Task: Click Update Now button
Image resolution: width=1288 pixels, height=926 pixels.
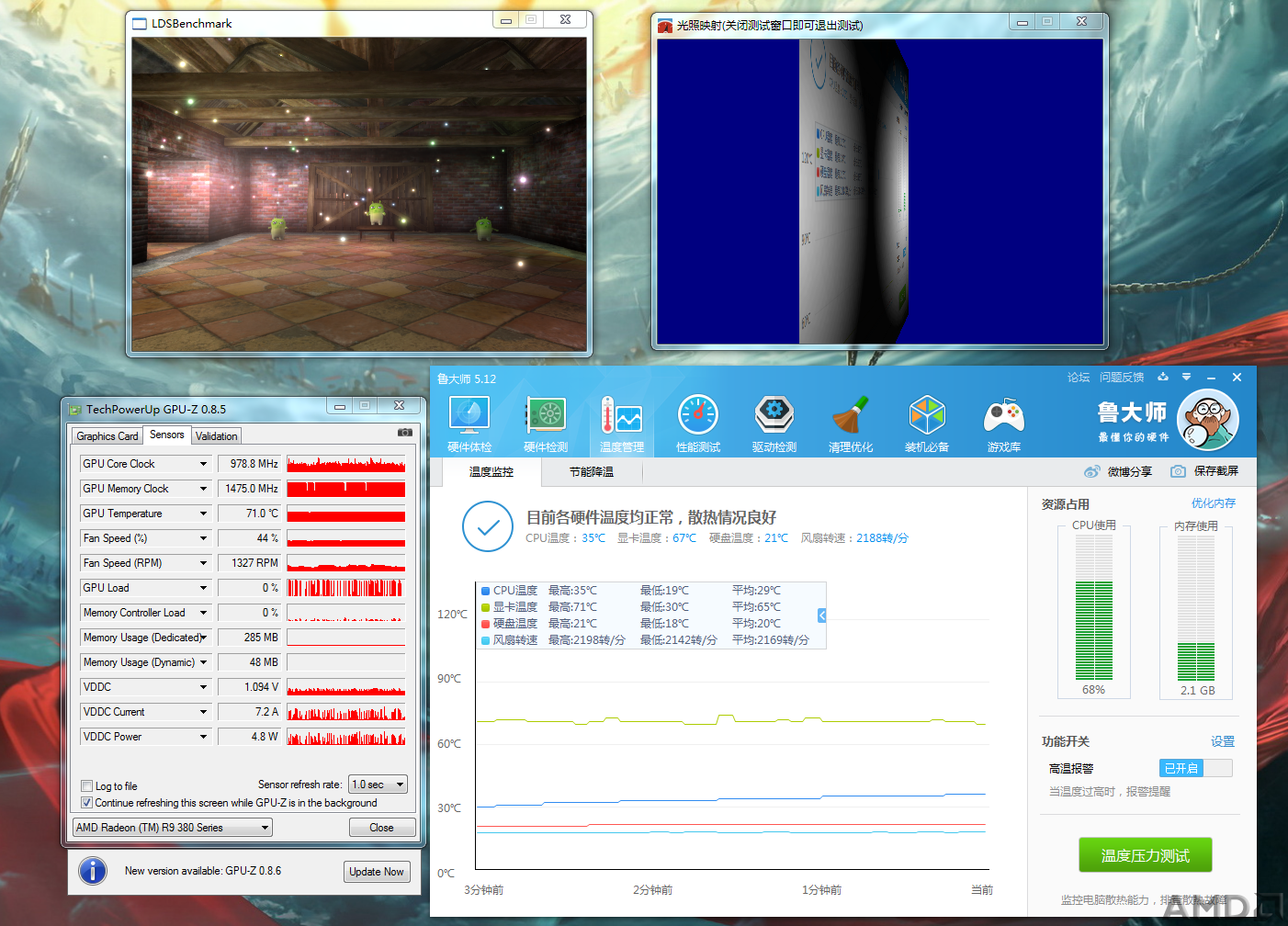Action: (x=377, y=872)
